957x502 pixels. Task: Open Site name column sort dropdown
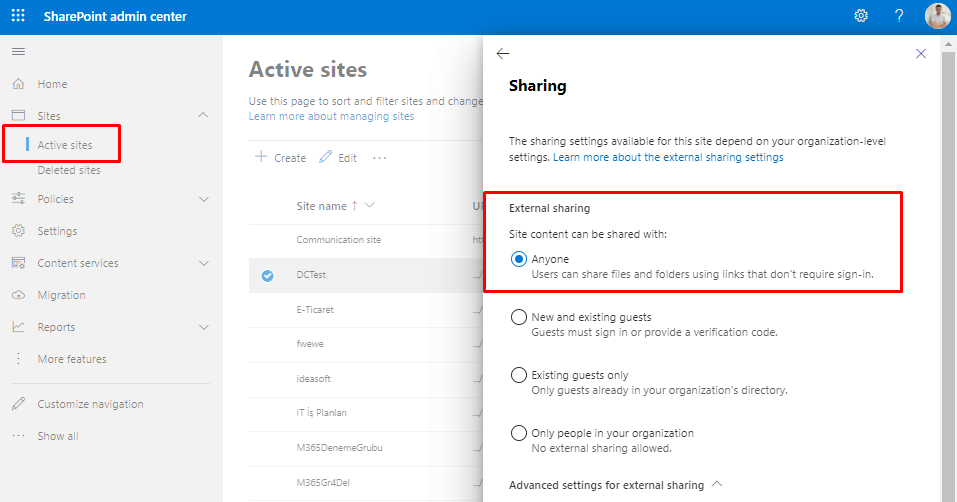370,206
